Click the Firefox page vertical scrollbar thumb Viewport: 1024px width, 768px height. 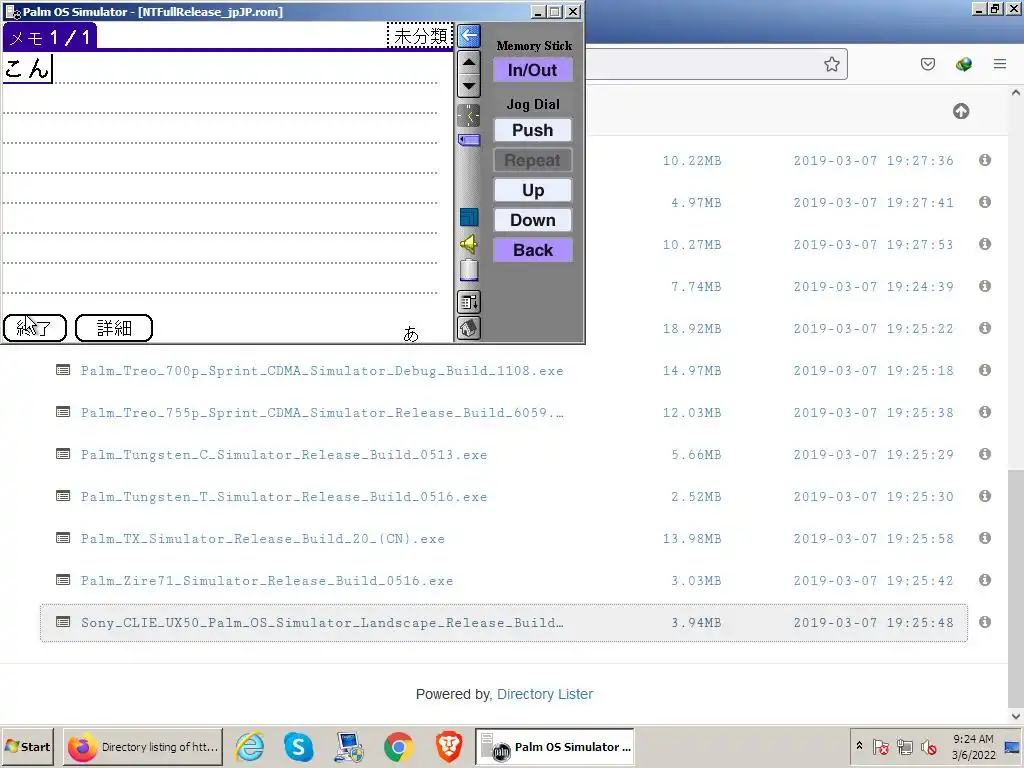[1016, 588]
